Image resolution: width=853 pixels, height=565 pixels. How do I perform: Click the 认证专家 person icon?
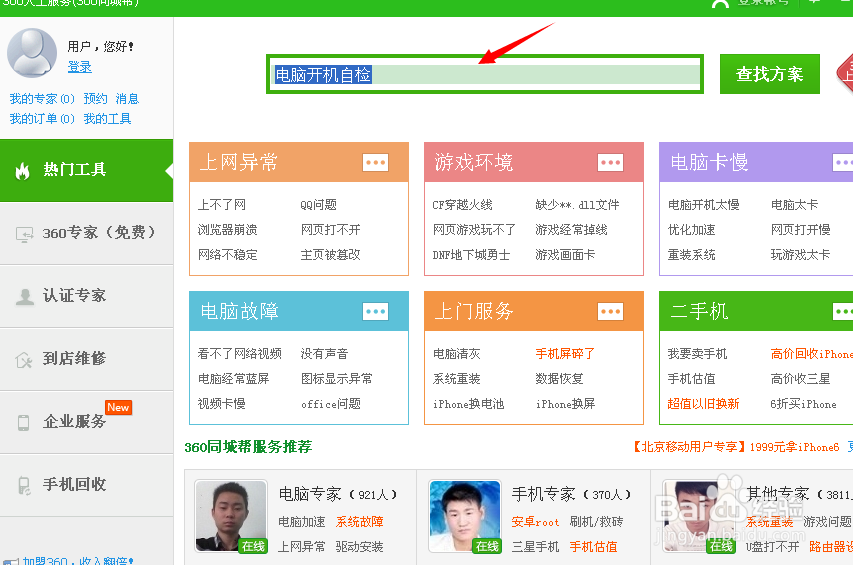tap(24, 296)
